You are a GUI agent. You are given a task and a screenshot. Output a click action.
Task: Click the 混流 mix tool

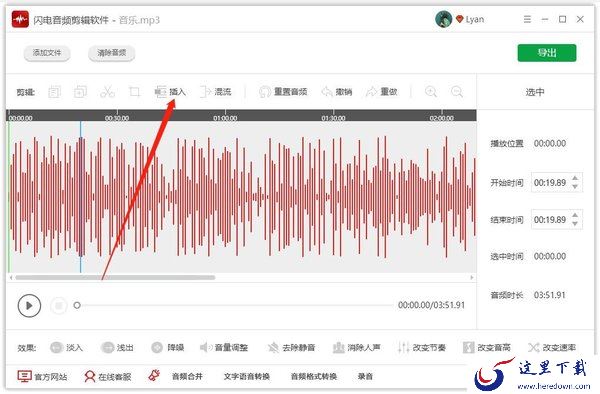click(216, 92)
